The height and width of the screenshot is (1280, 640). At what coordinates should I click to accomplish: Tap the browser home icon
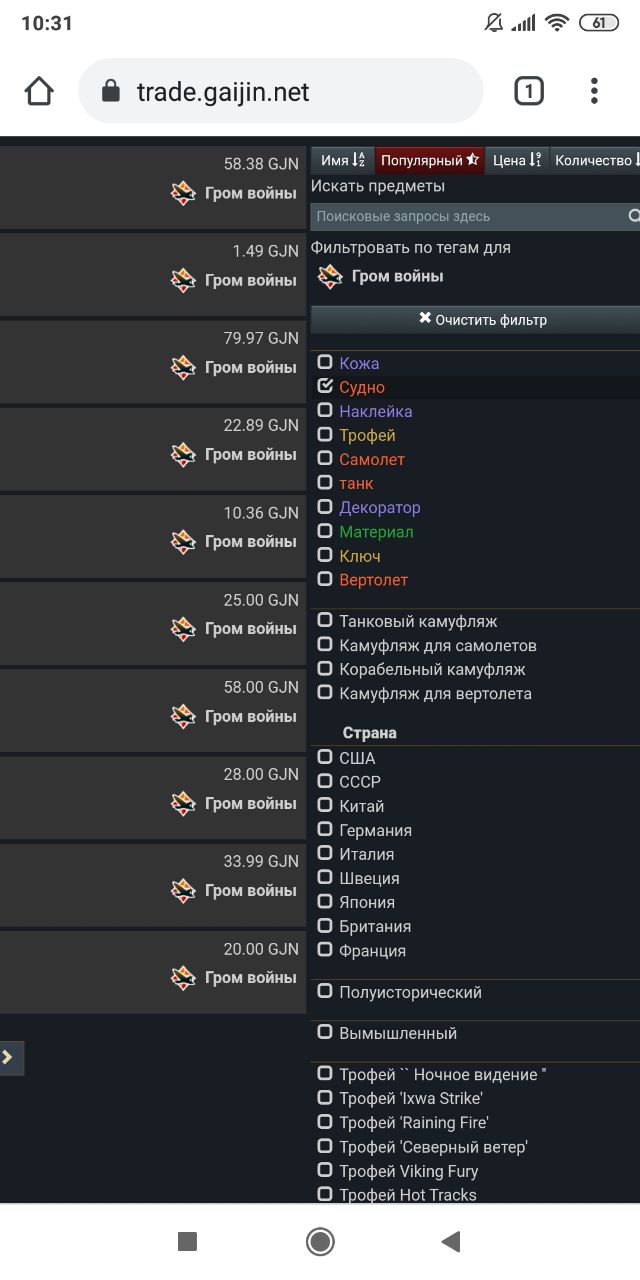coord(39,92)
